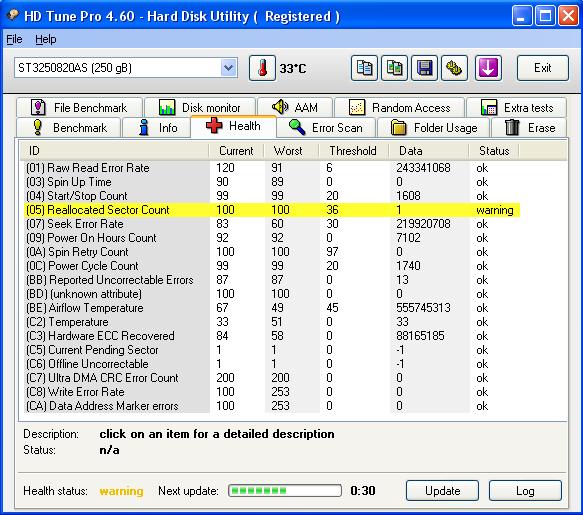Click the Exit button
Screen dimensions: 583x515
click(542, 68)
